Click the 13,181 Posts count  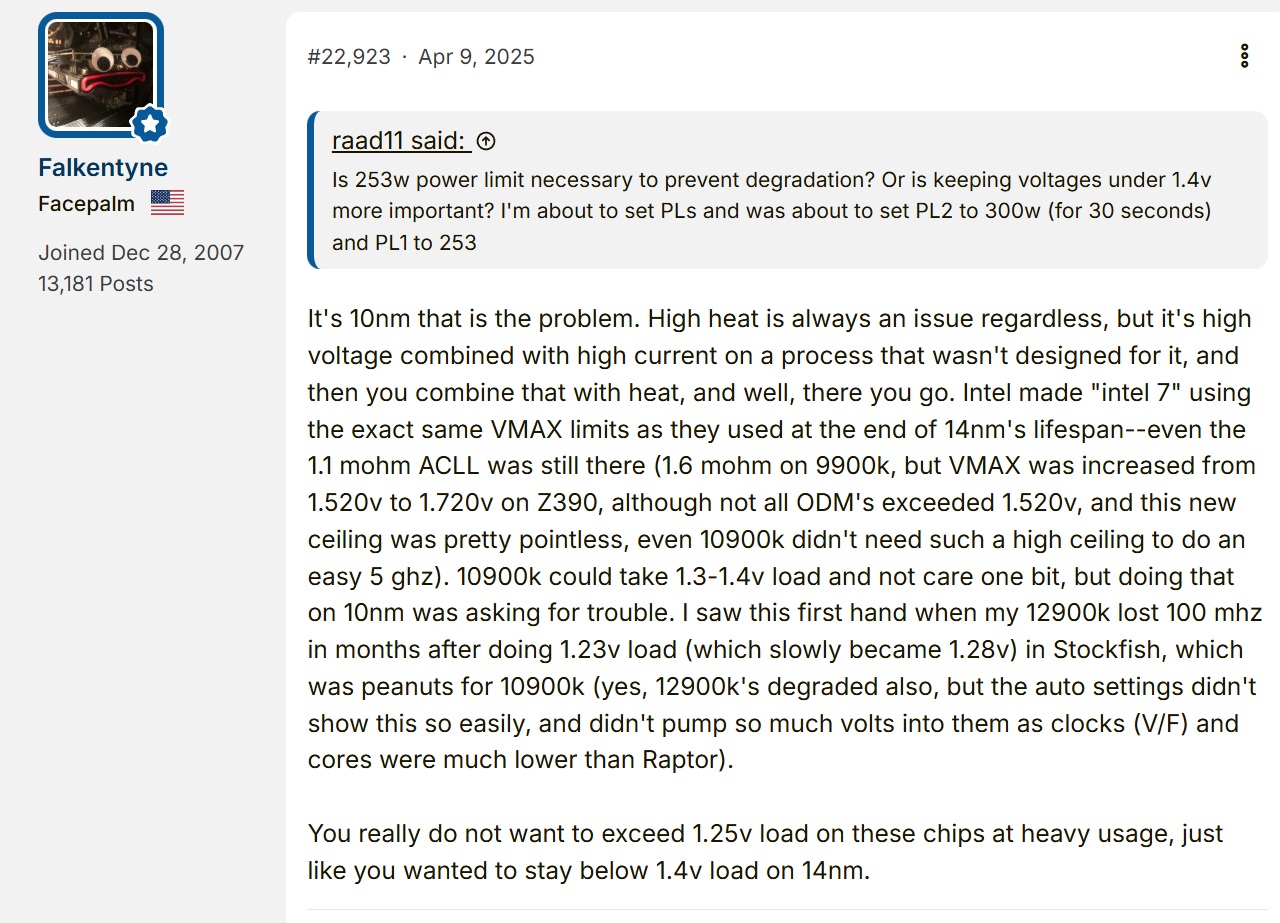[x=96, y=284]
